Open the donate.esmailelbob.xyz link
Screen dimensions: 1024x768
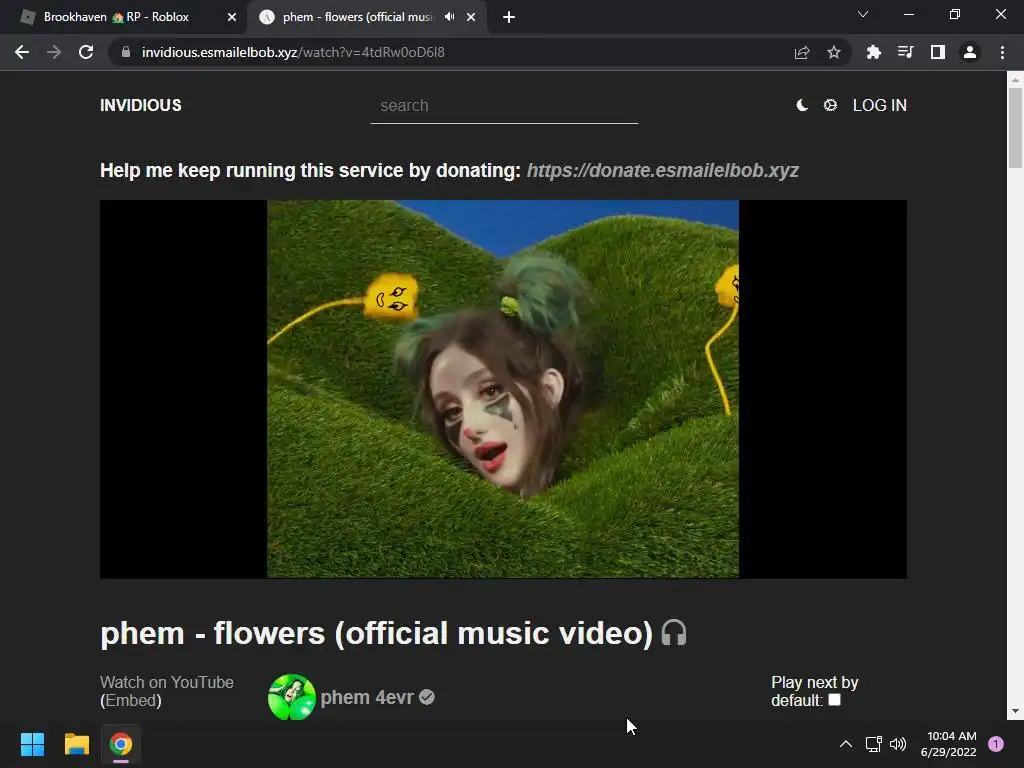pyautogui.click(x=663, y=170)
